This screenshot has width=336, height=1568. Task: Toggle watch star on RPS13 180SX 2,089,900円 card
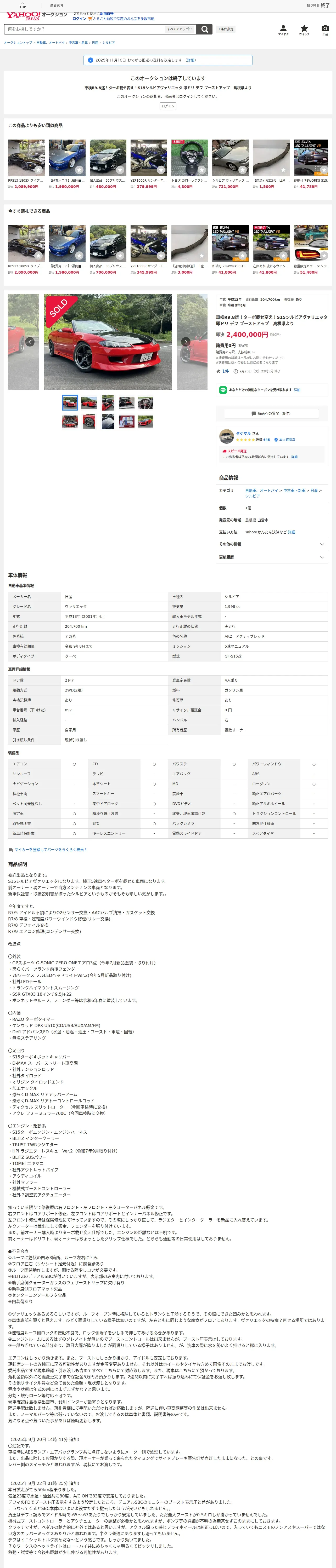pos(38,170)
